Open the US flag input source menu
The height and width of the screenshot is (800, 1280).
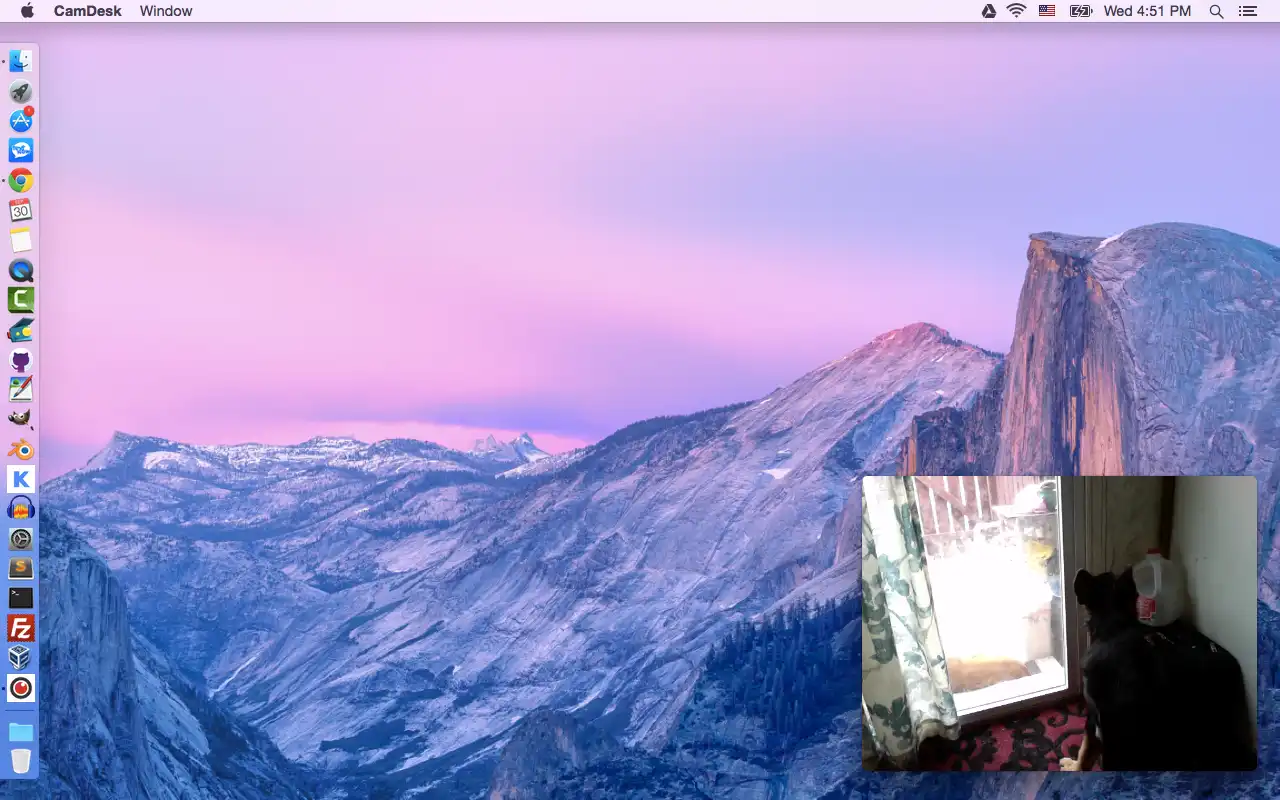pyautogui.click(x=1047, y=11)
